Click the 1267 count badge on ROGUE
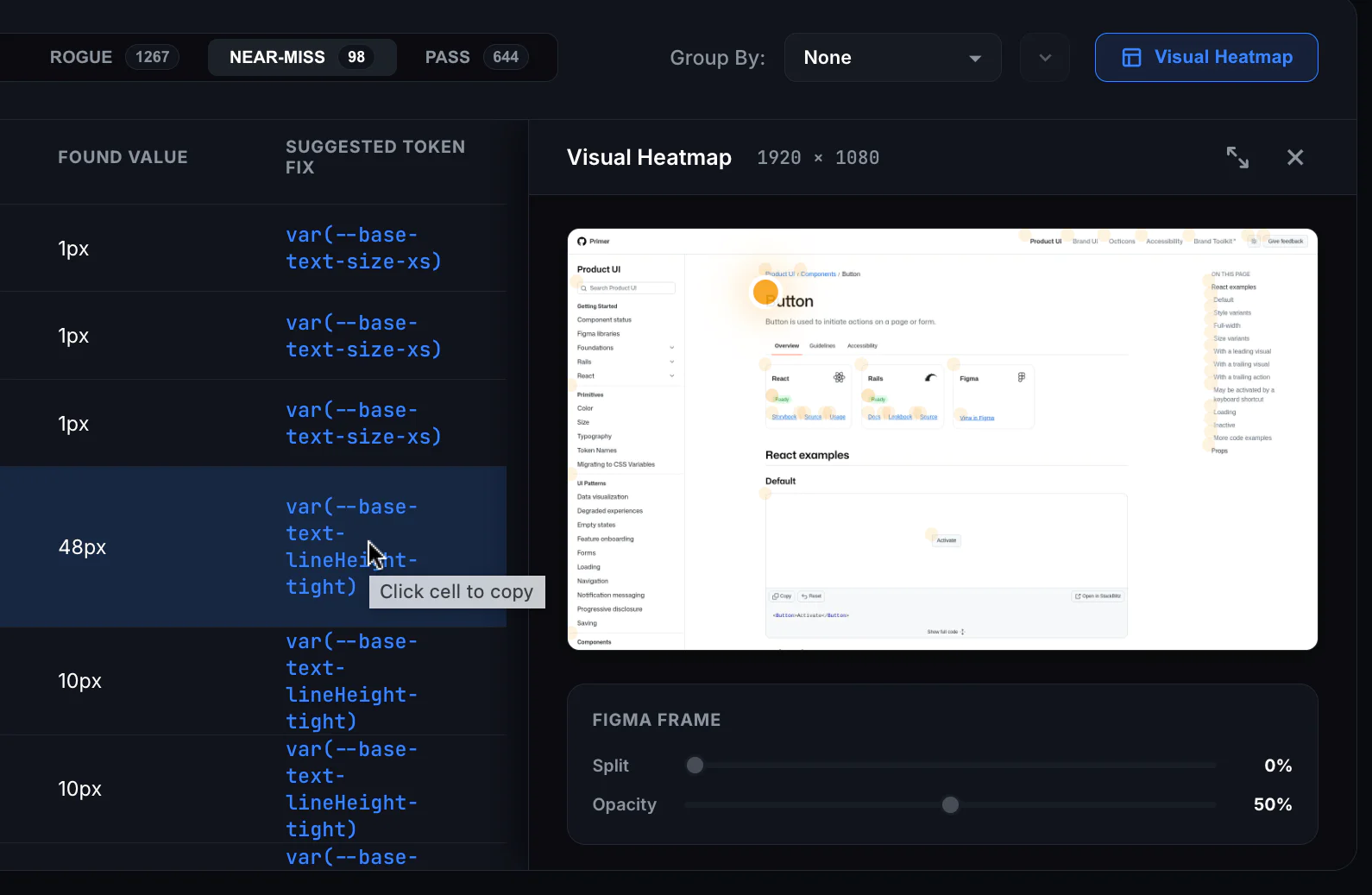Image resolution: width=1372 pixels, height=895 pixels. pyautogui.click(x=153, y=57)
